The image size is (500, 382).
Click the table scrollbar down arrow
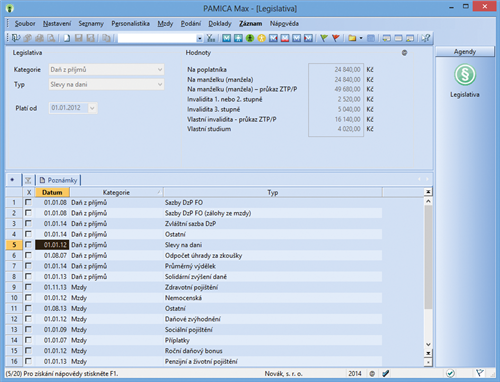[x=428, y=345]
